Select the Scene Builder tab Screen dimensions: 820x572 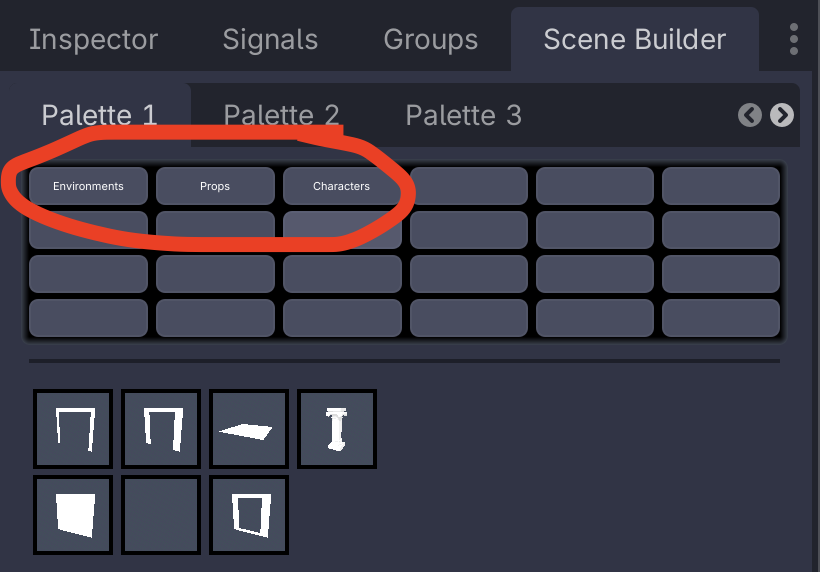[634, 39]
